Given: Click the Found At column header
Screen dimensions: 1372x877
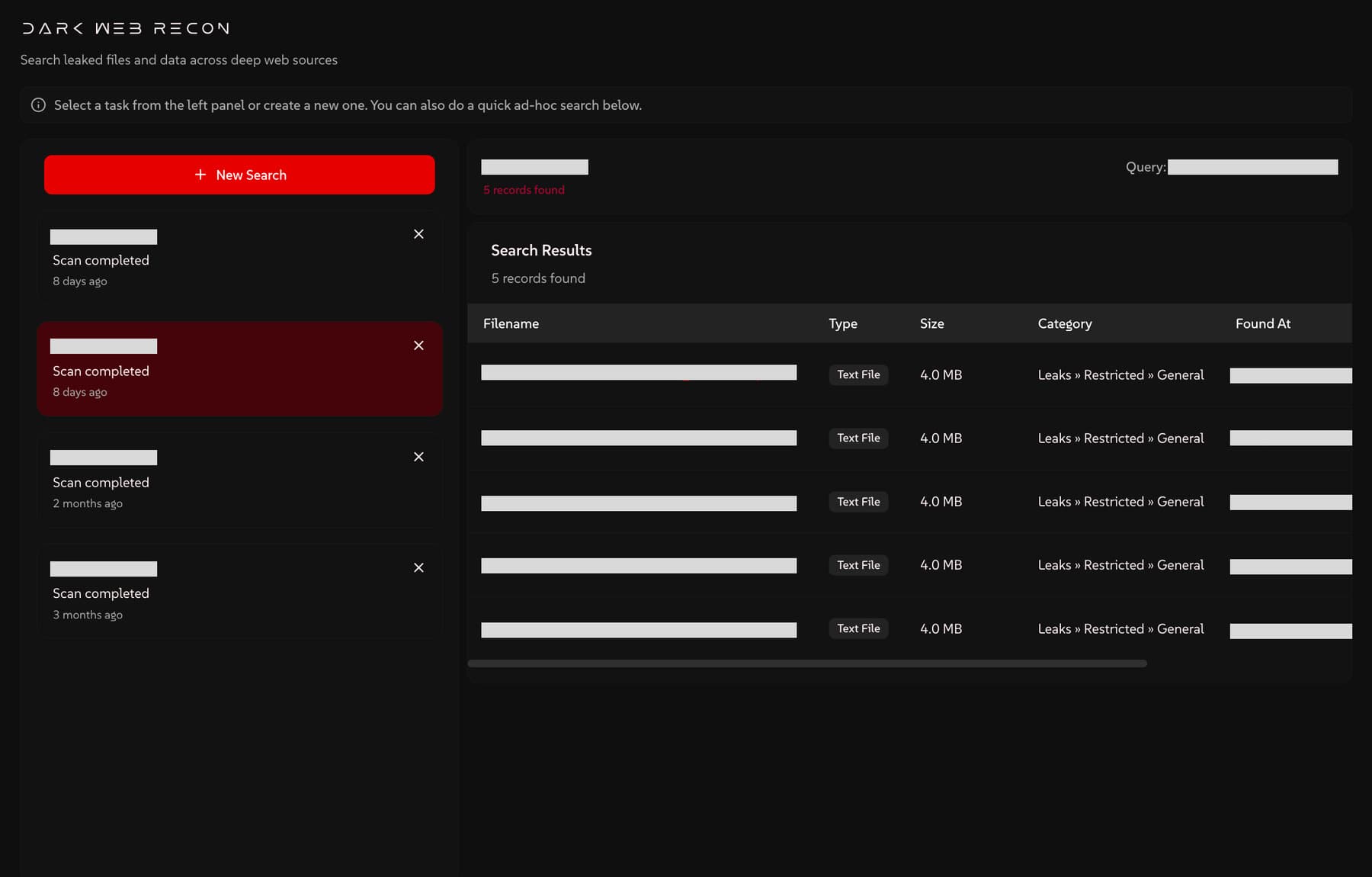Looking at the screenshot, I should (1263, 323).
